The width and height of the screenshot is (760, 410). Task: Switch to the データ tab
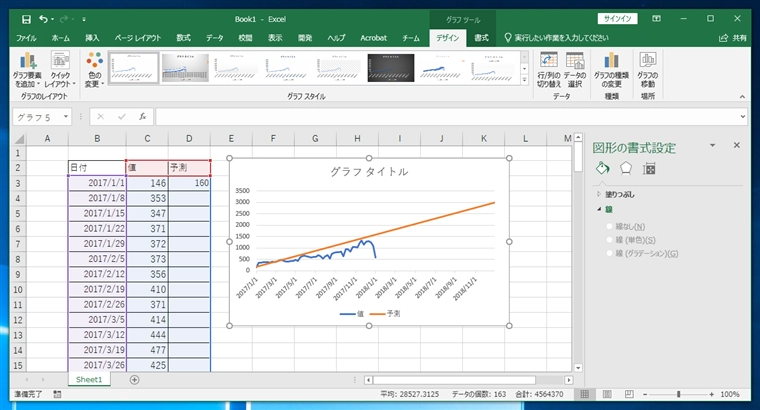214,38
